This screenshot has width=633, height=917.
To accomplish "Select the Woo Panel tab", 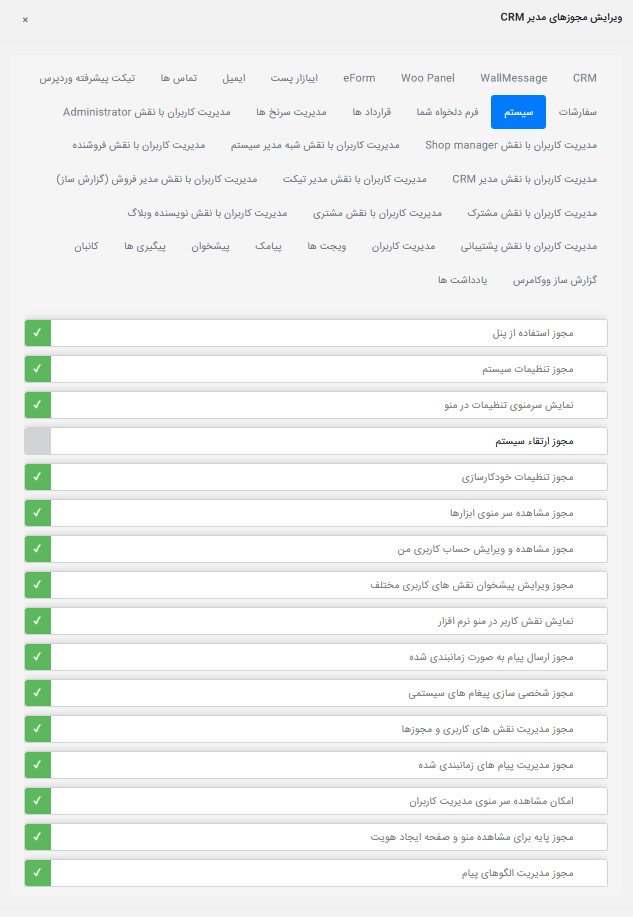I will tap(427, 78).
